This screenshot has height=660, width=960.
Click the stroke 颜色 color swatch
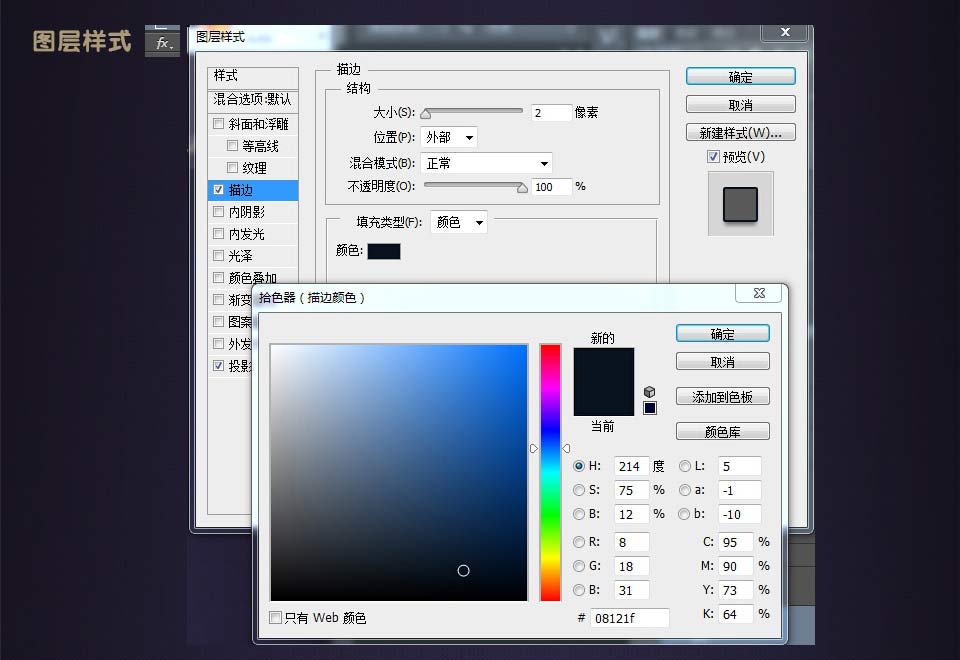[x=384, y=251]
